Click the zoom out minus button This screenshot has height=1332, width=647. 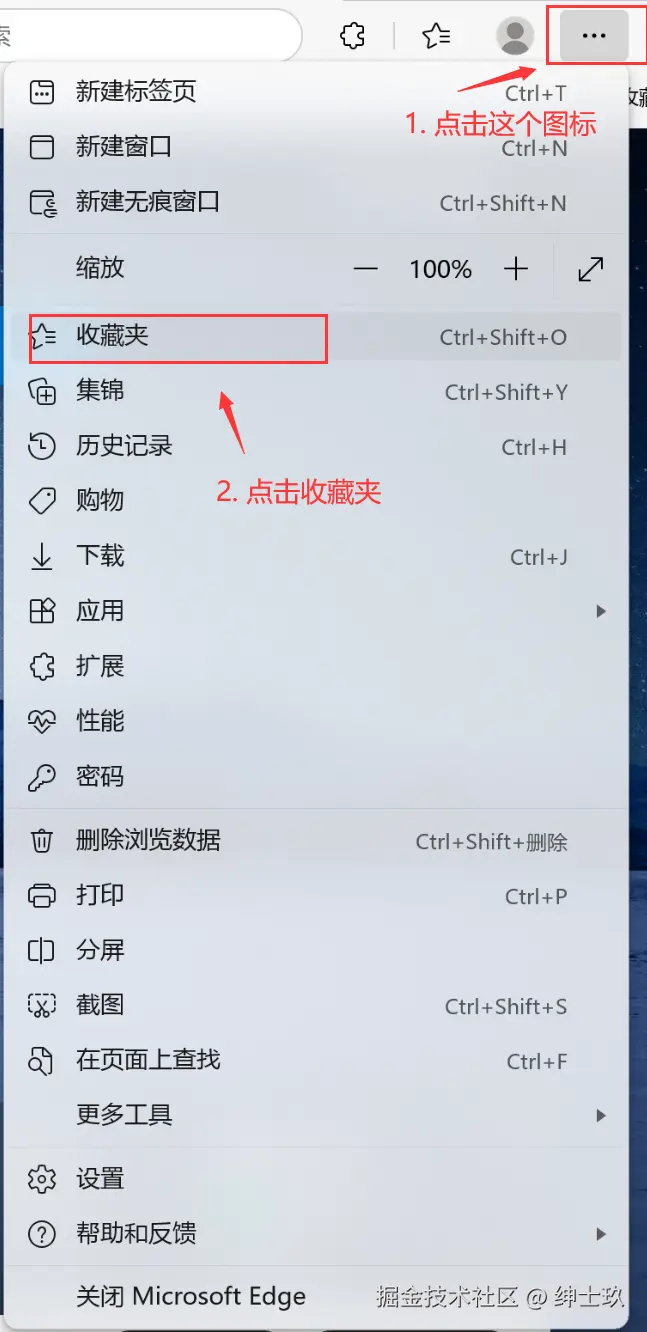366,269
